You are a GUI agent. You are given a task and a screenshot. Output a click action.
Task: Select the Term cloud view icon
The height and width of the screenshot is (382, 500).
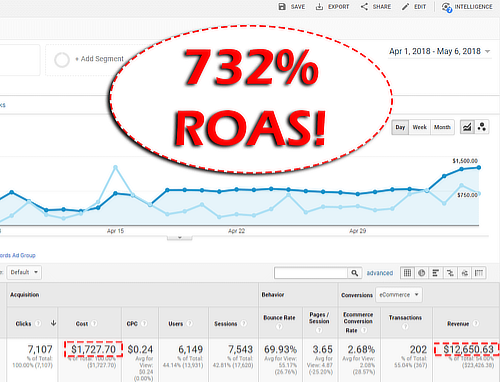click(x=464, y=273)
